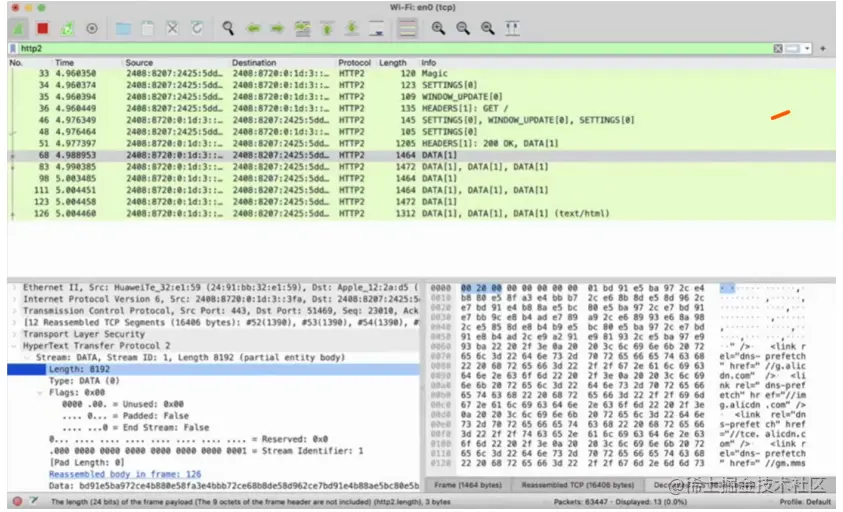
Task: Open capture options
Action: point(92,29)
